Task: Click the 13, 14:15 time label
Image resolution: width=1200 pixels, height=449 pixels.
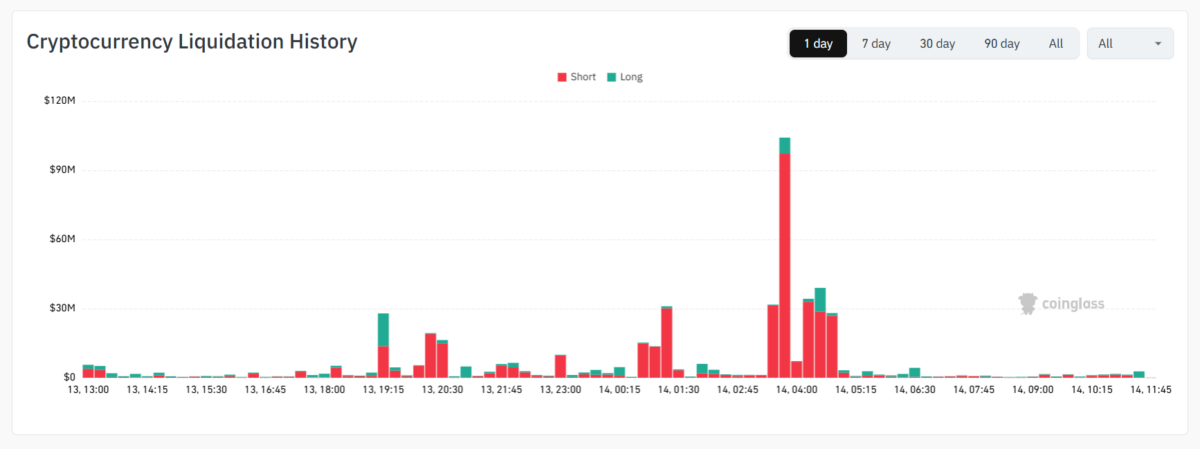Action: click(147, 391)
